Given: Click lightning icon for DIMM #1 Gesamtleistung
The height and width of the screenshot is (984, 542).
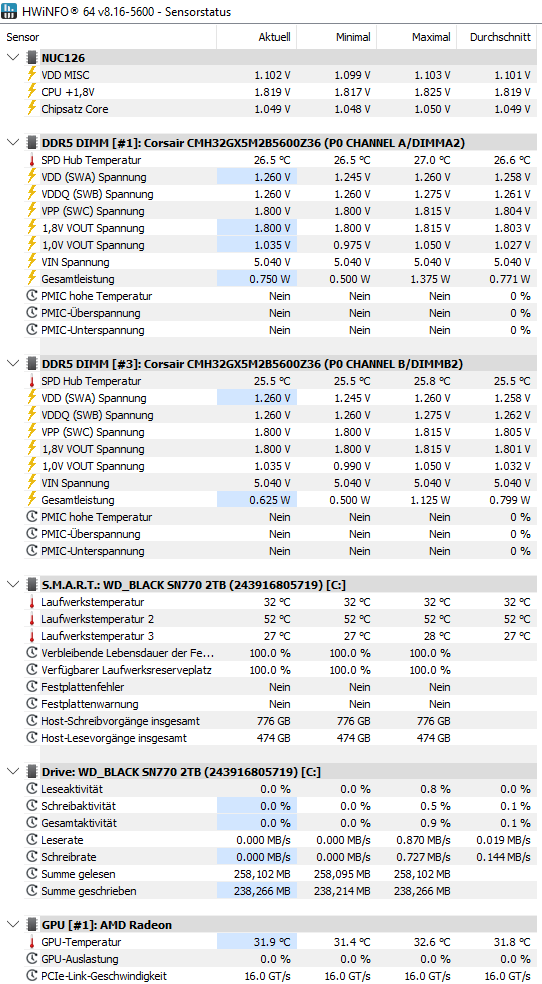Looking at the screenshot, I should click(31, 279).
